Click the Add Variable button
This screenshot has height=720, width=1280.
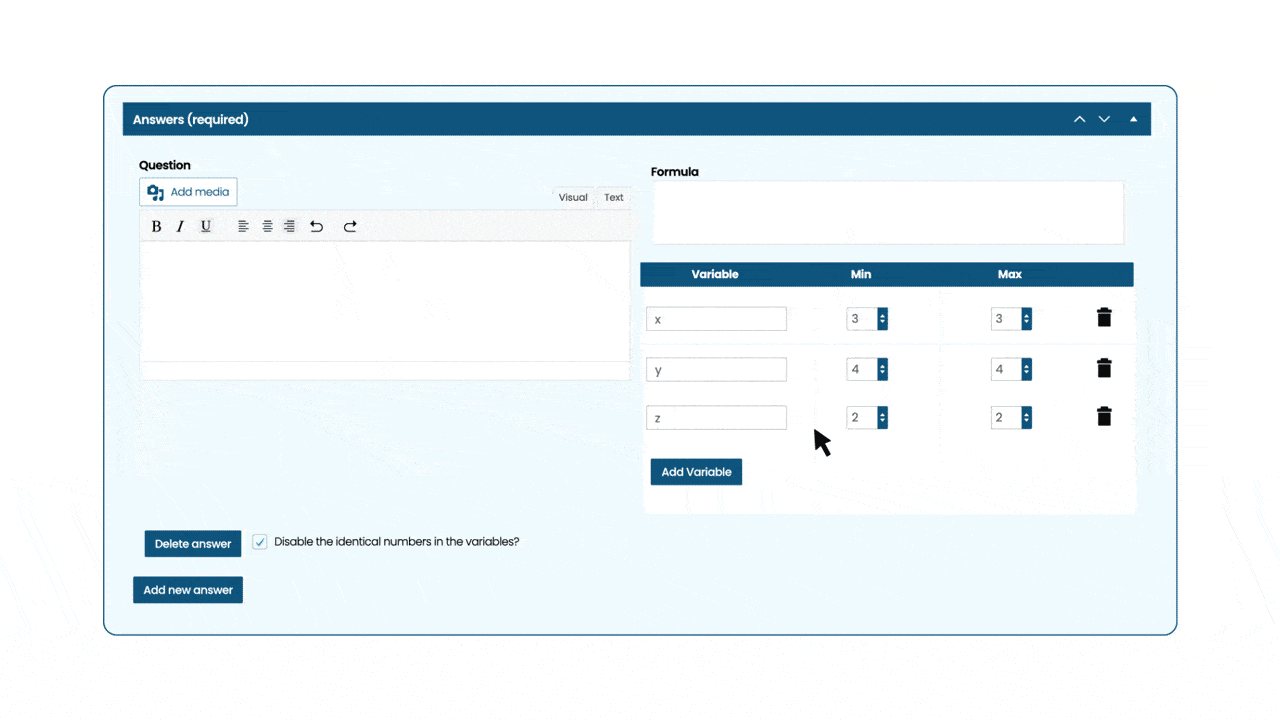click(x=696, y=472)
